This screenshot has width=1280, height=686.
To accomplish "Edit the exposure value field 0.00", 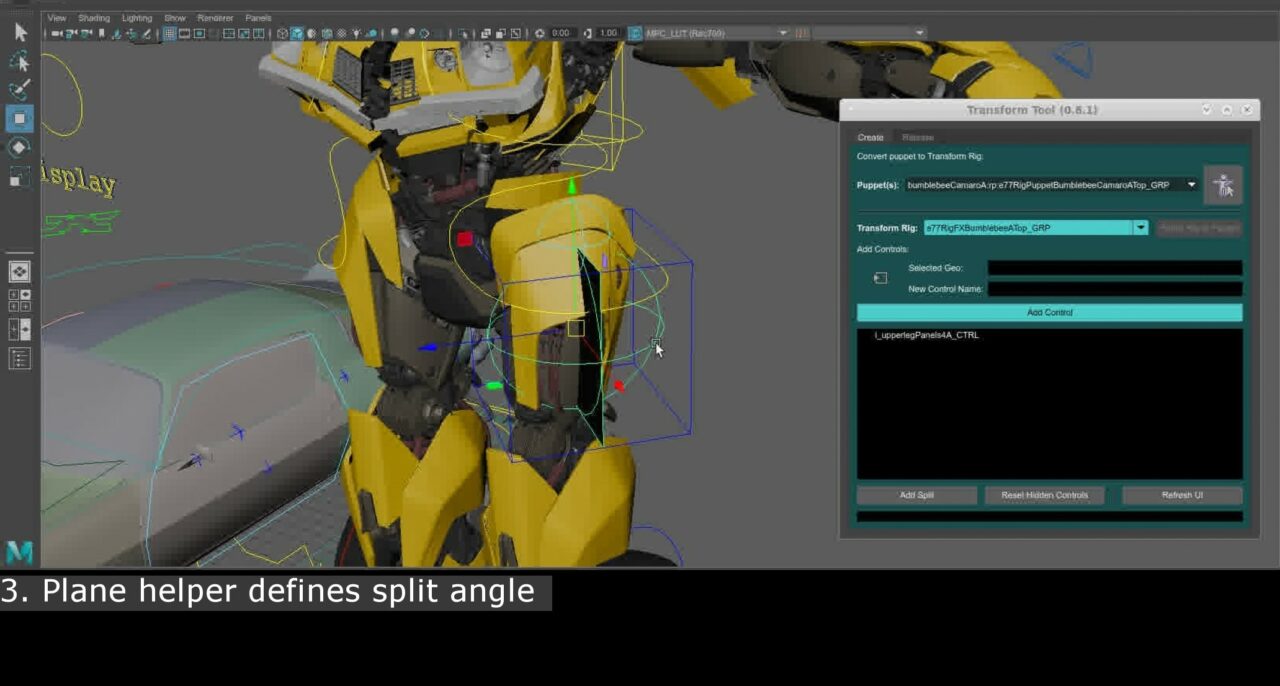I will pos(561,33).
